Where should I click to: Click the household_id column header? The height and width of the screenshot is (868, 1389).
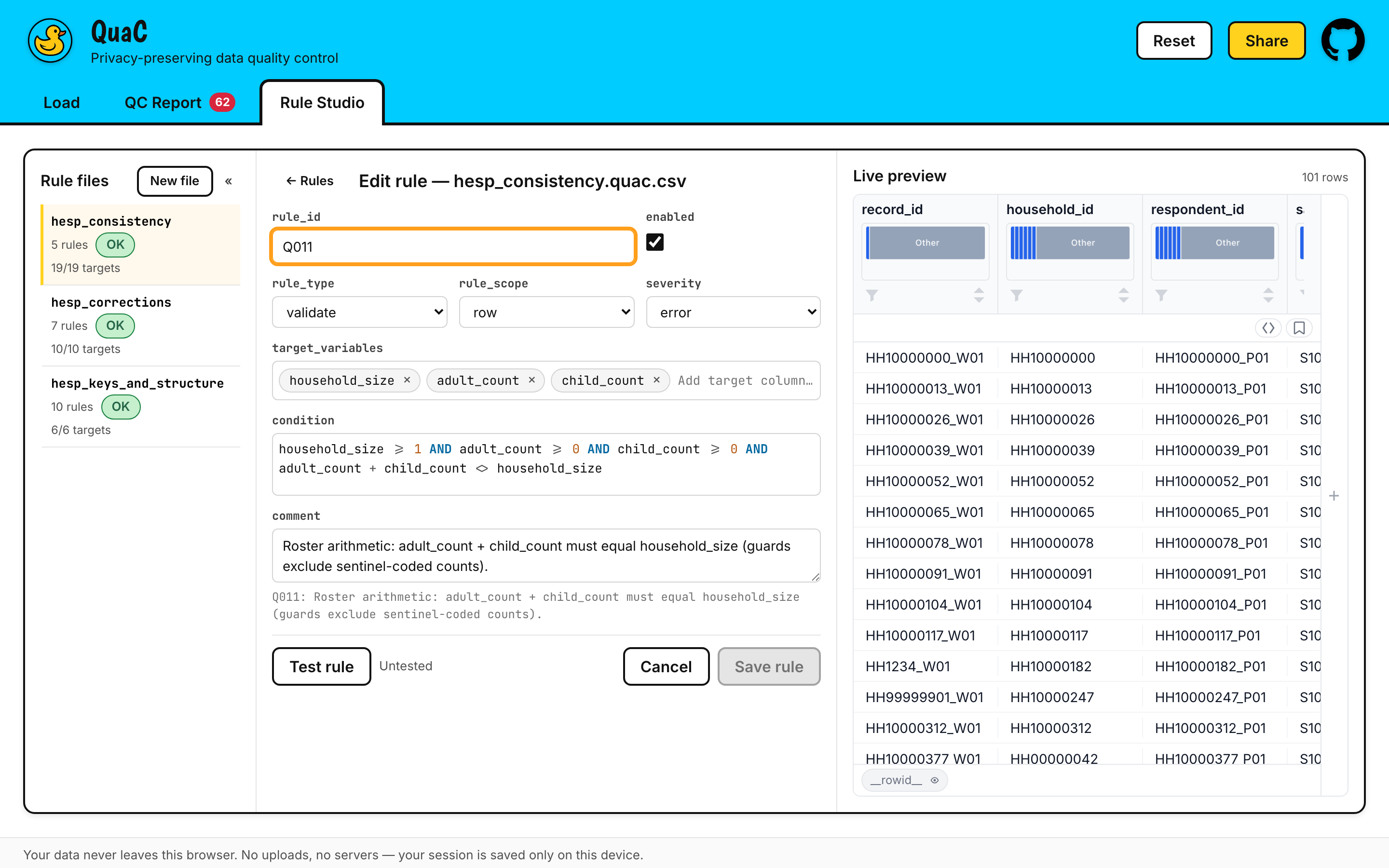1049,210
